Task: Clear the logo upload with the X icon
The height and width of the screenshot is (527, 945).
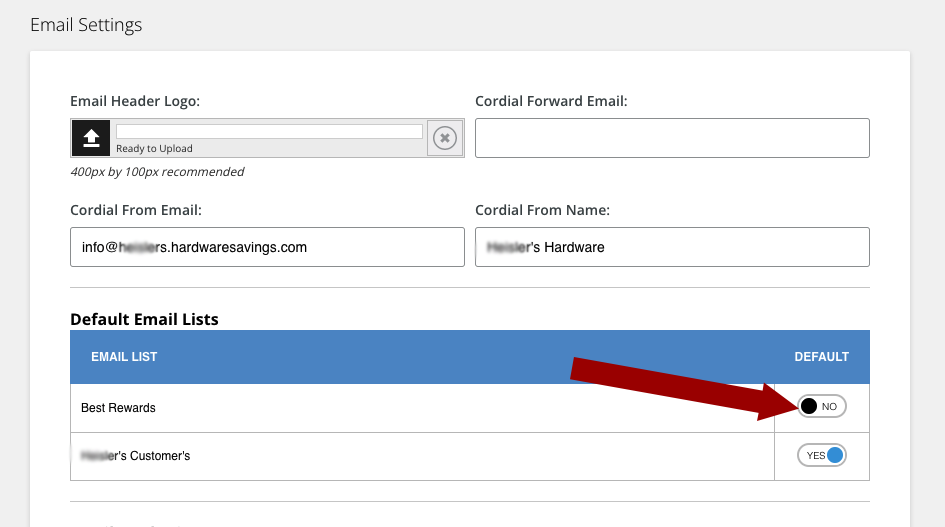Action: pos(445,138)
